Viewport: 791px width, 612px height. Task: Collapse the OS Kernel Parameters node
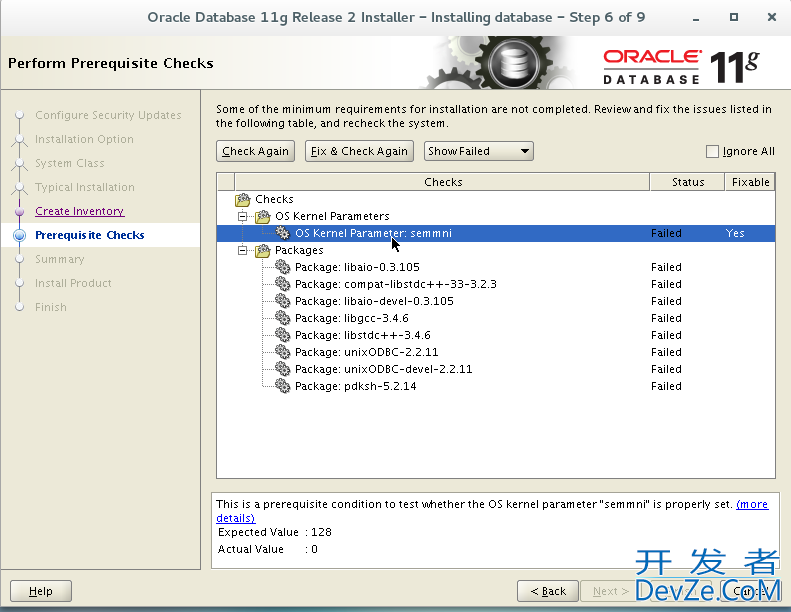pos(243,216)
